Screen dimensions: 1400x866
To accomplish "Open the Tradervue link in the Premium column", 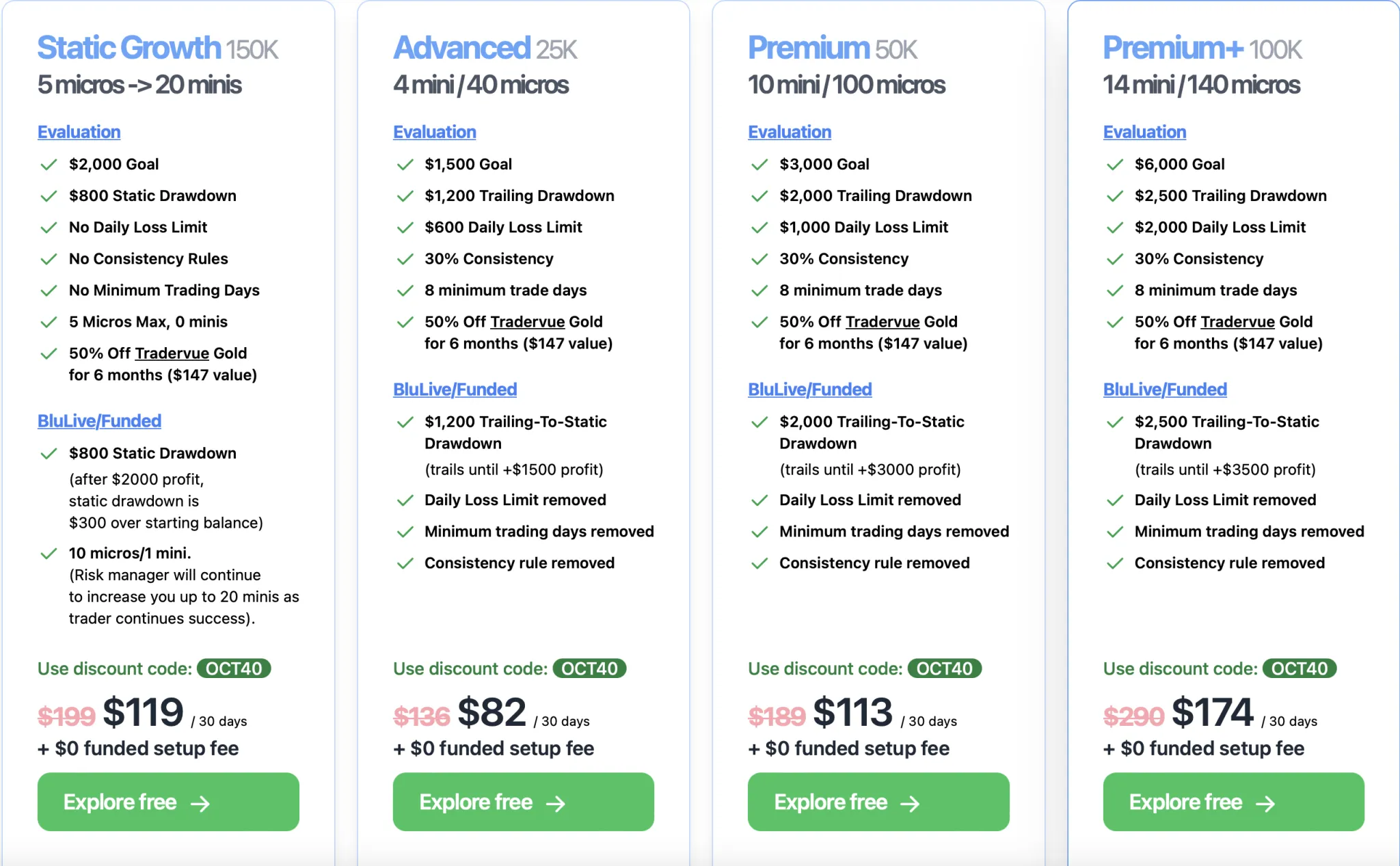I will 883,321.
